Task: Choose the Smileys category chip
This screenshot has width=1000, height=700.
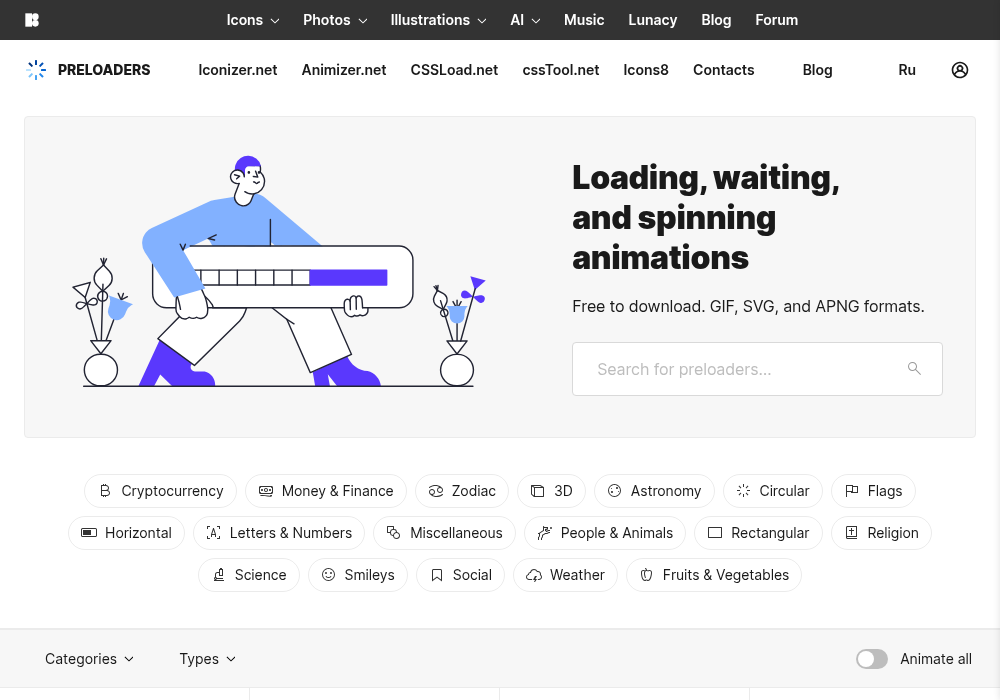Action: coord(358,575)
